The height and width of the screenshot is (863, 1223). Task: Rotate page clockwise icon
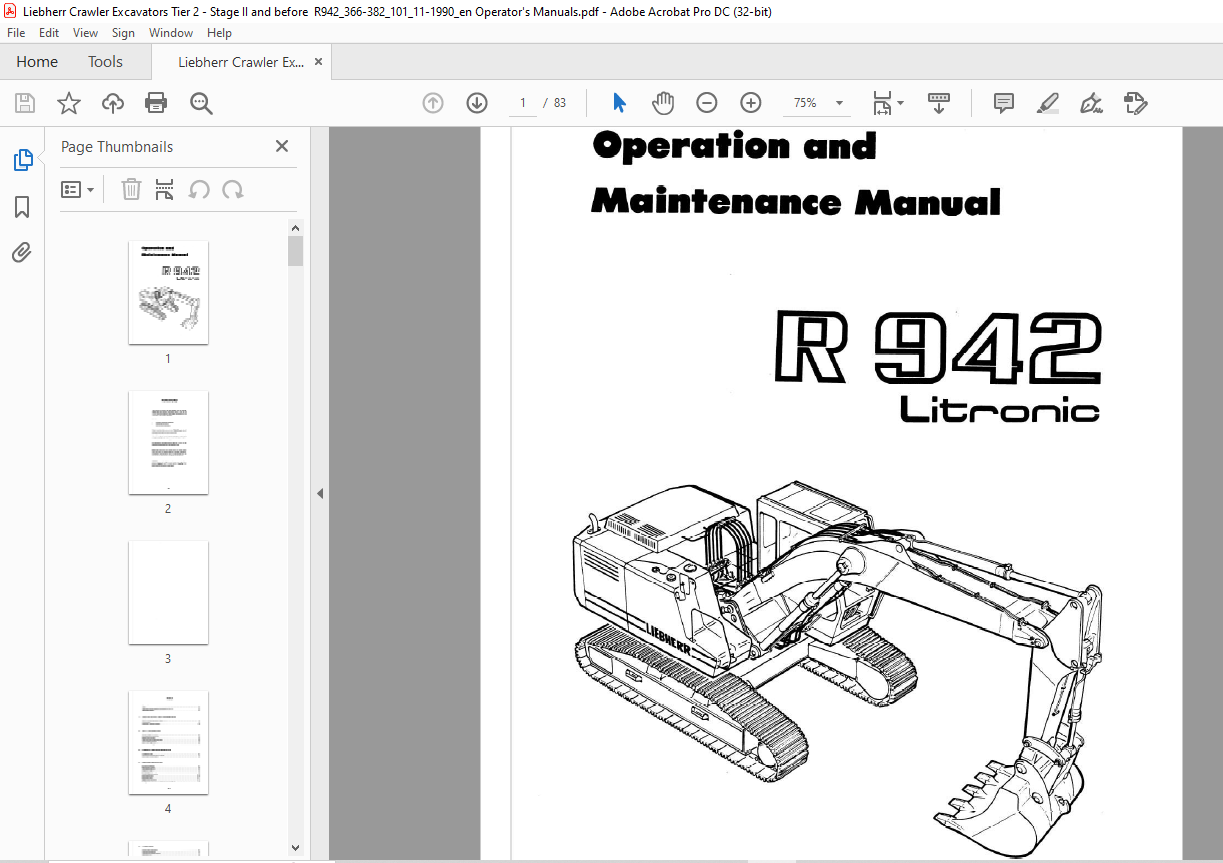pyautogui.click(x=233, y=189)
